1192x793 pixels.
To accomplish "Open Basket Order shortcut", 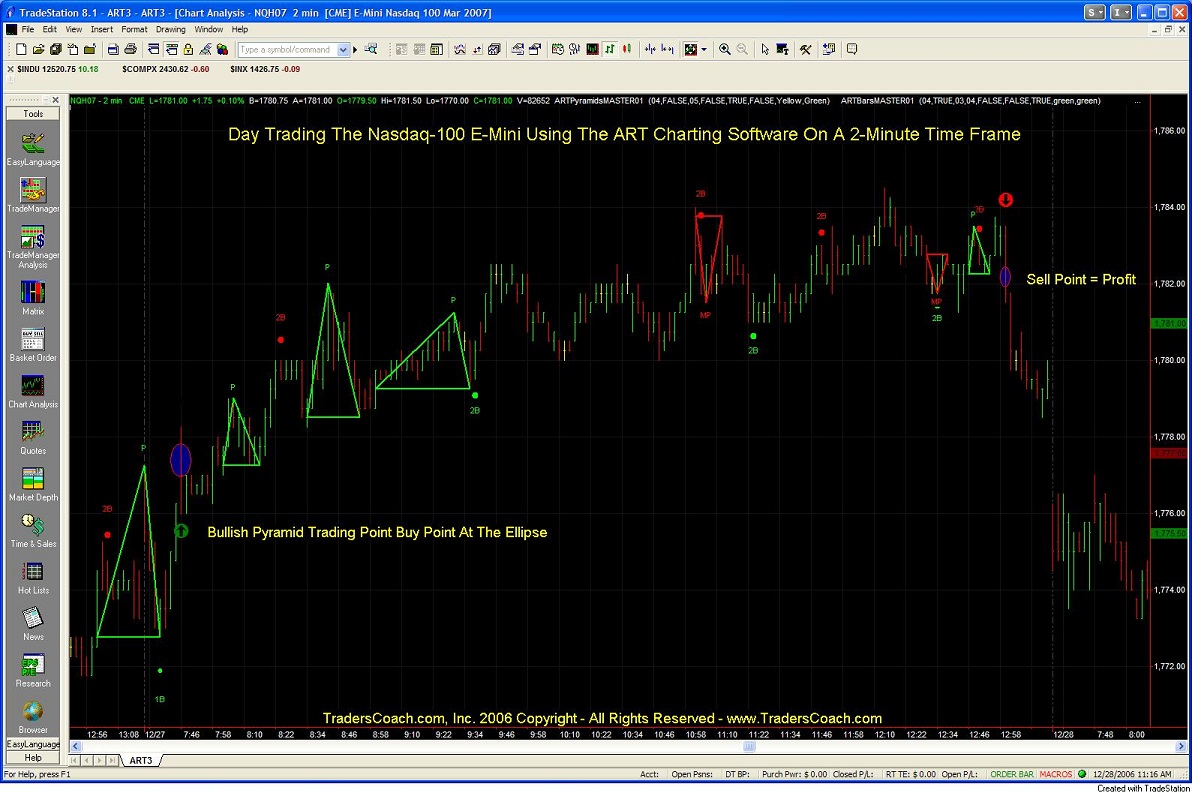I will coord(33,344).
